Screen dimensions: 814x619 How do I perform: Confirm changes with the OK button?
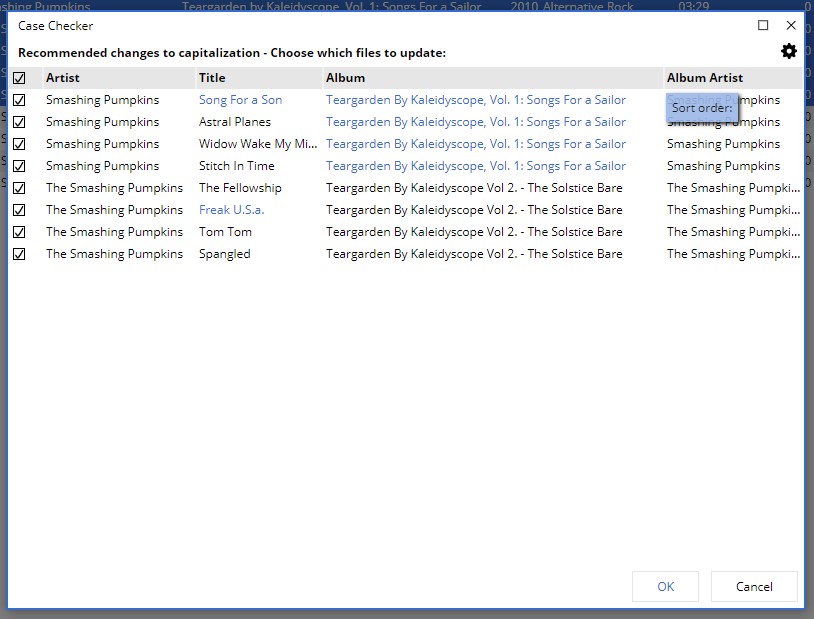(665, 586)
